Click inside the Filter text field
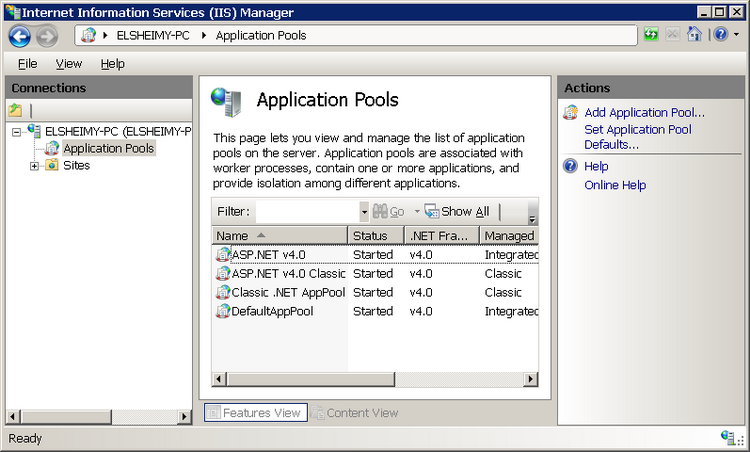 (307, 212)
